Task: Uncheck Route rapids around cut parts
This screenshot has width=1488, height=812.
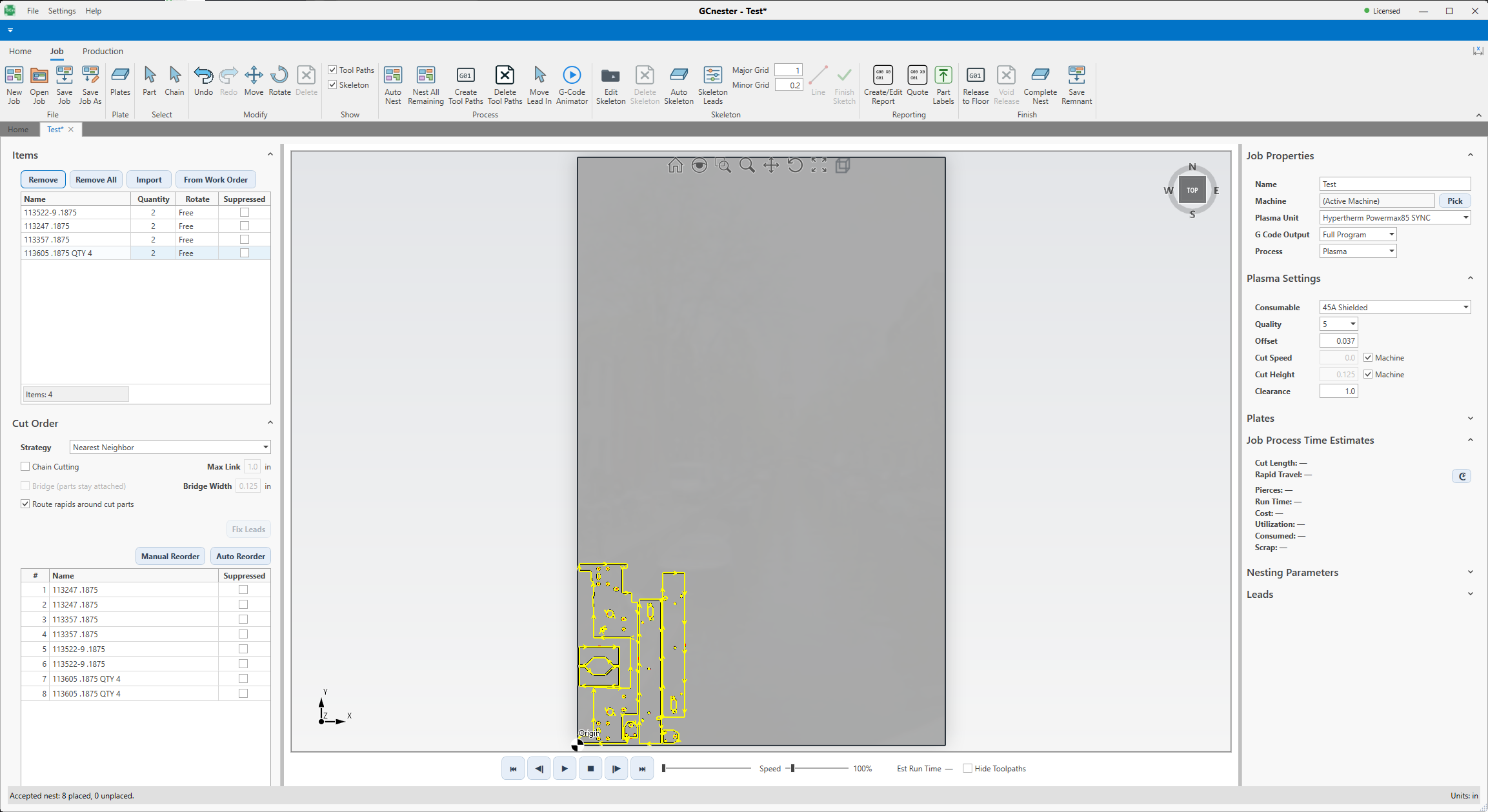Action: coord(25,504)
